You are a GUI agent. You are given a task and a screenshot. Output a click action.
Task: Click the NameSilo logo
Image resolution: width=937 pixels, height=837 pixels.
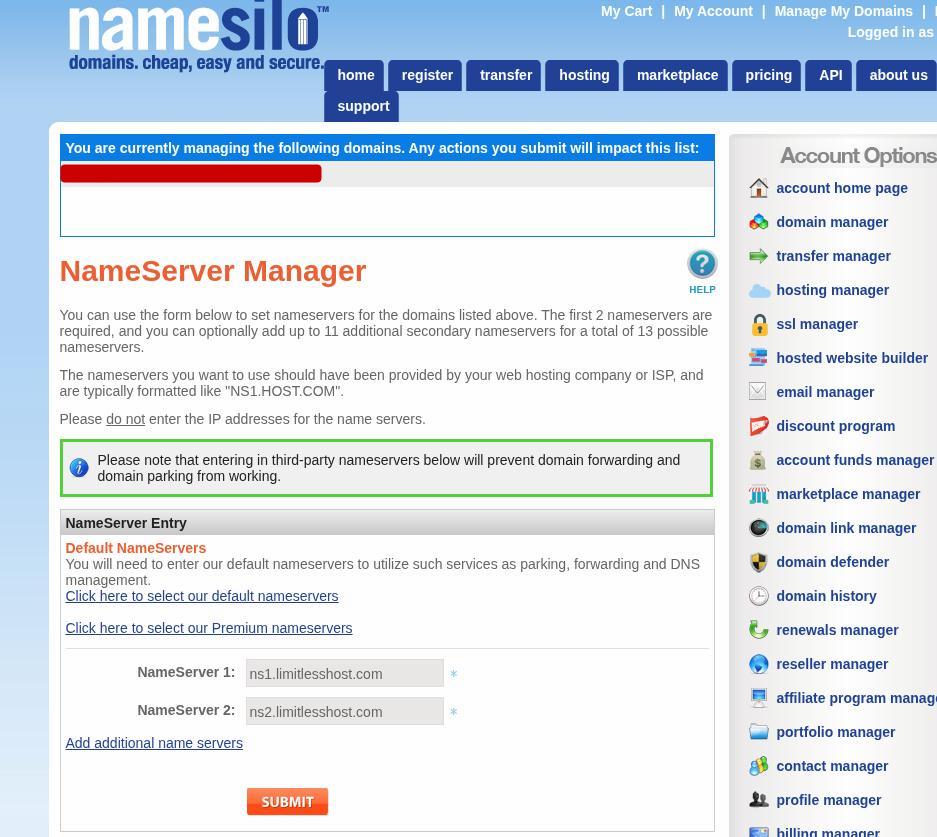point(197,37)
